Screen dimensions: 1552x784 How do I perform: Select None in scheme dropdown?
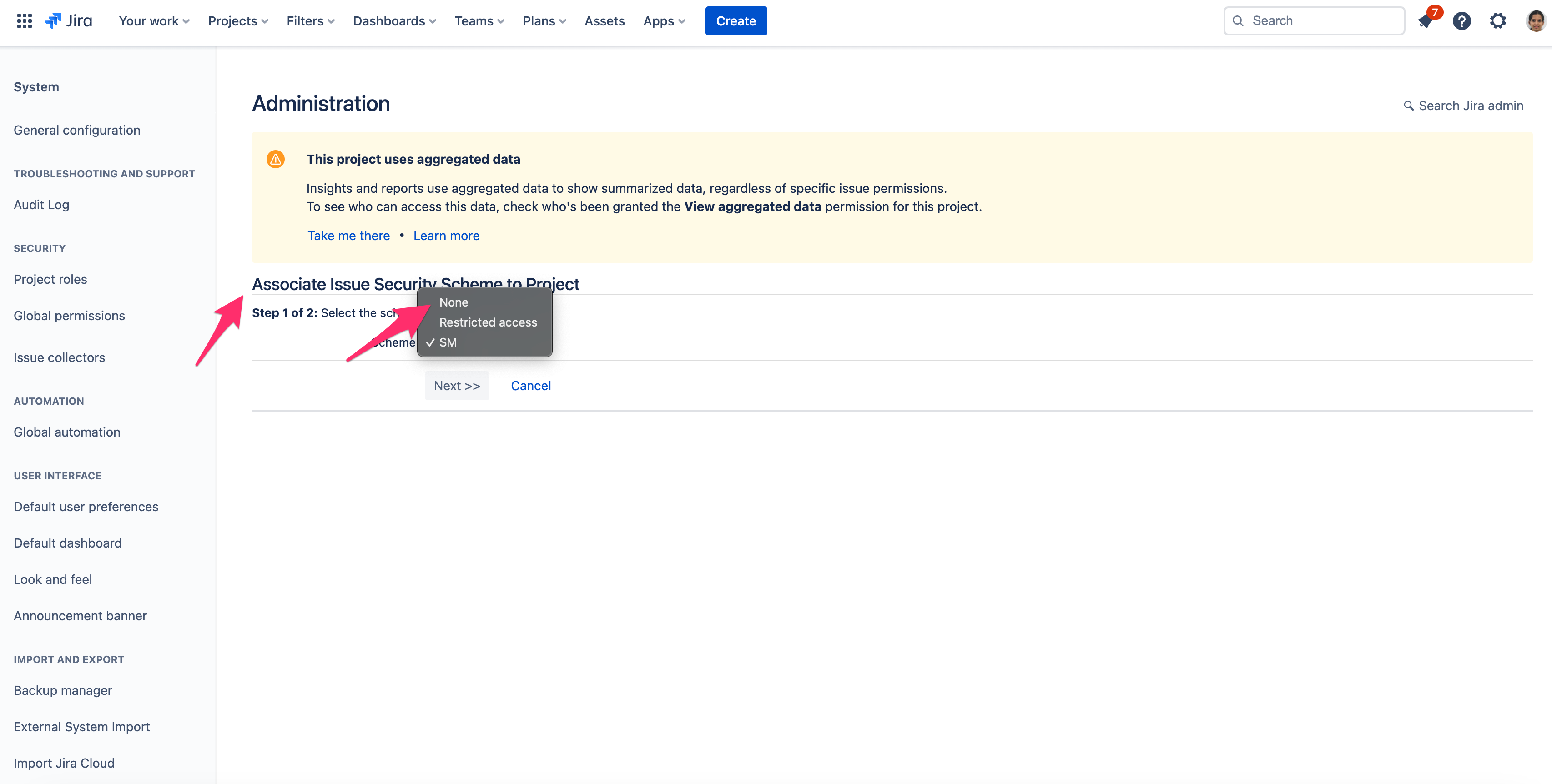pos(453,302)
